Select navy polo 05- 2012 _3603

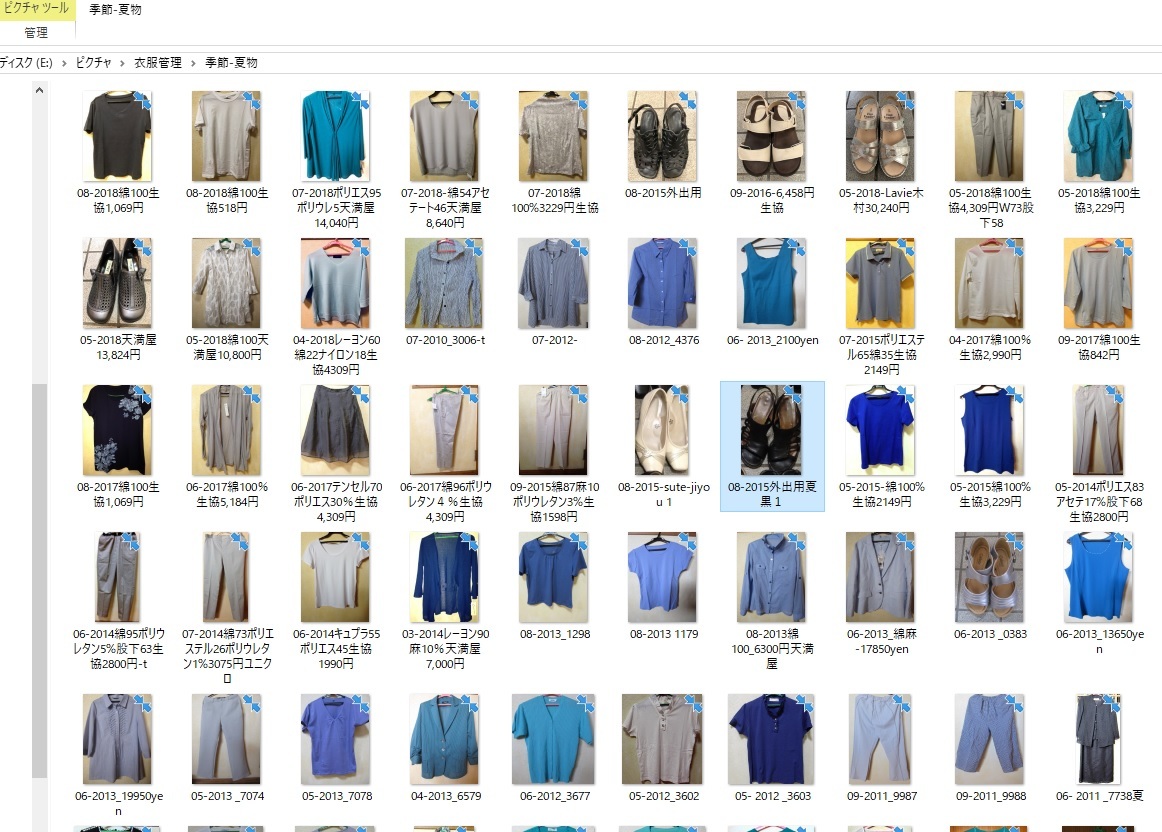pyautogui.click(x=771, y=739)
